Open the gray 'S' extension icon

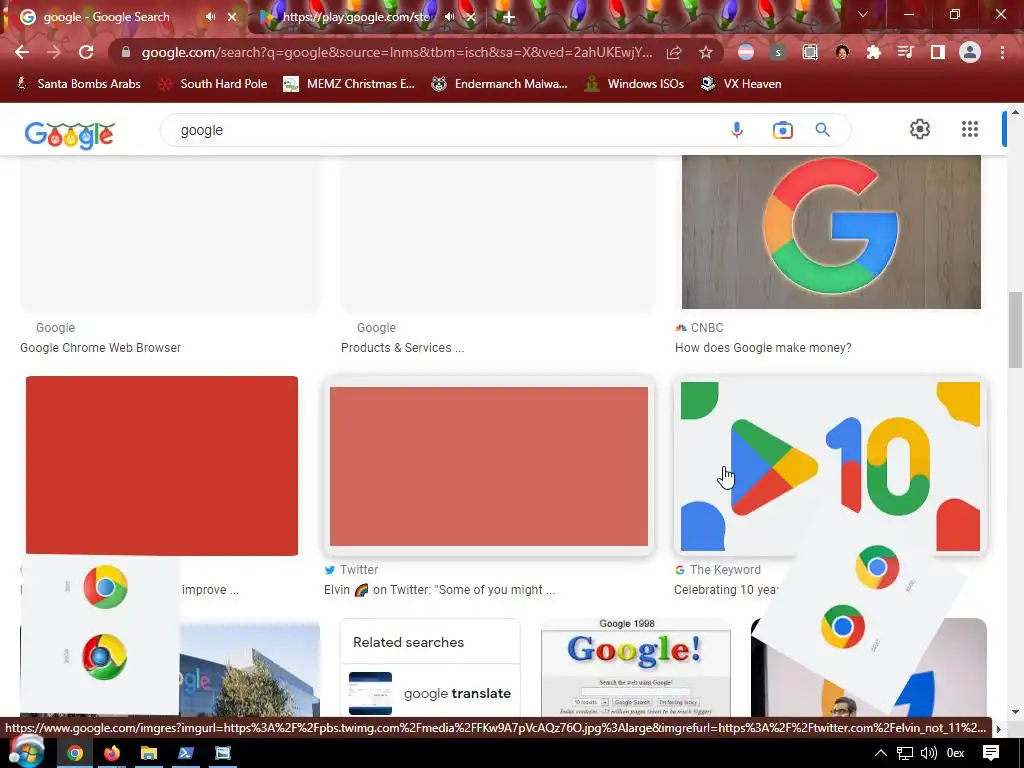click(778, 52)
